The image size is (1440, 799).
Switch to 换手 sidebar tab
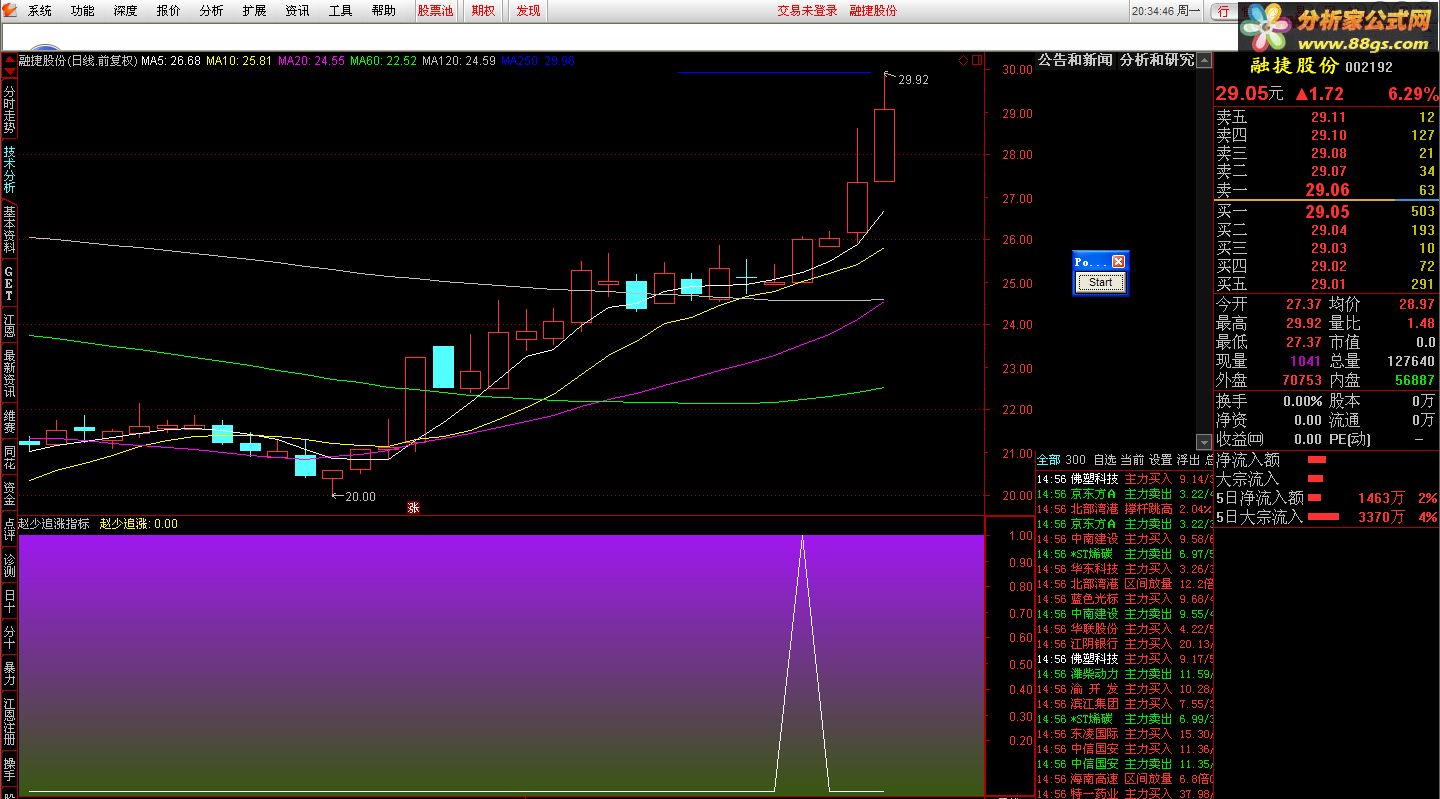point(9,770)
